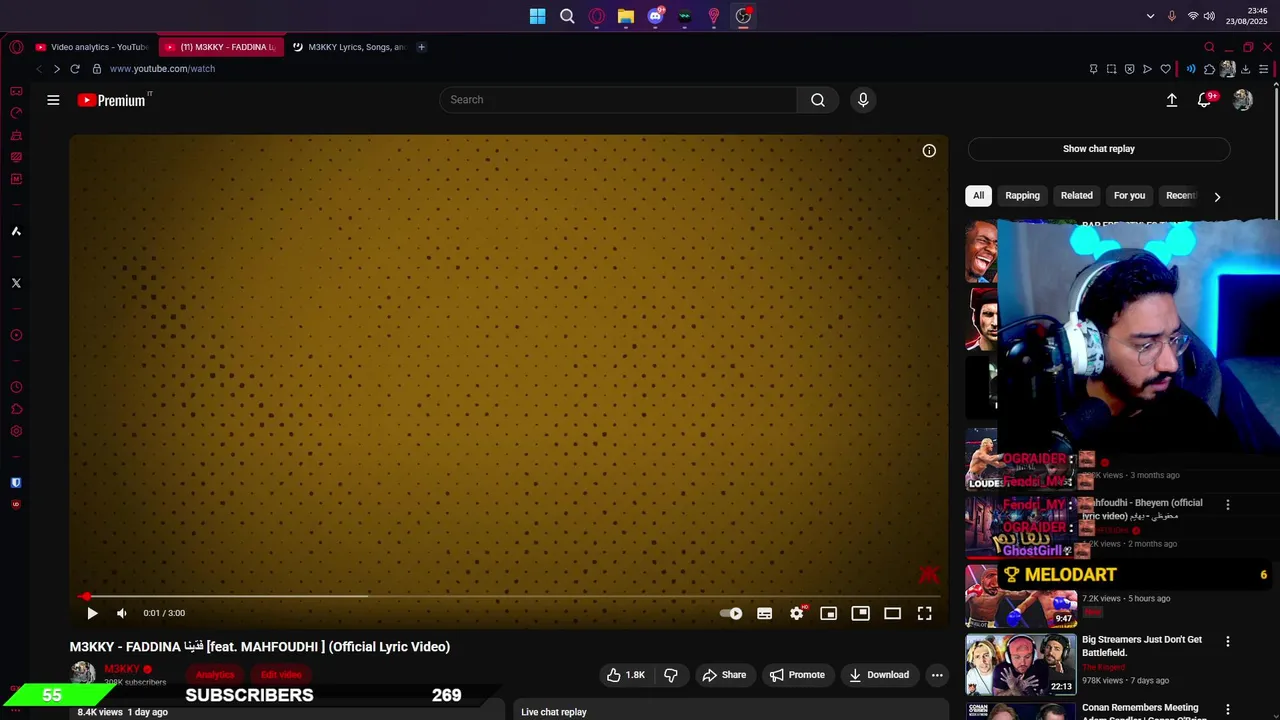The height and width of the screenshot is (720, 1280).
Task: Open the M3KKY channel avatar
Action: 83,674
